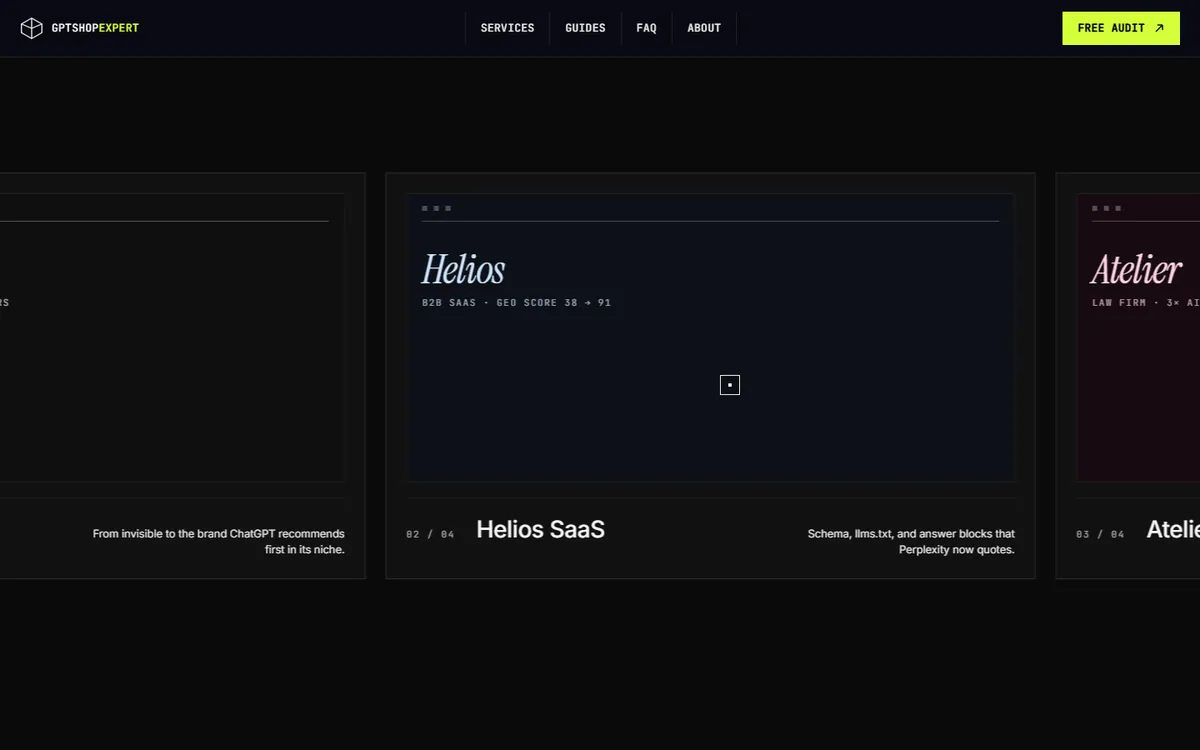
Task: Click the Helios SaaS title
Action: (x=540, y=529)
